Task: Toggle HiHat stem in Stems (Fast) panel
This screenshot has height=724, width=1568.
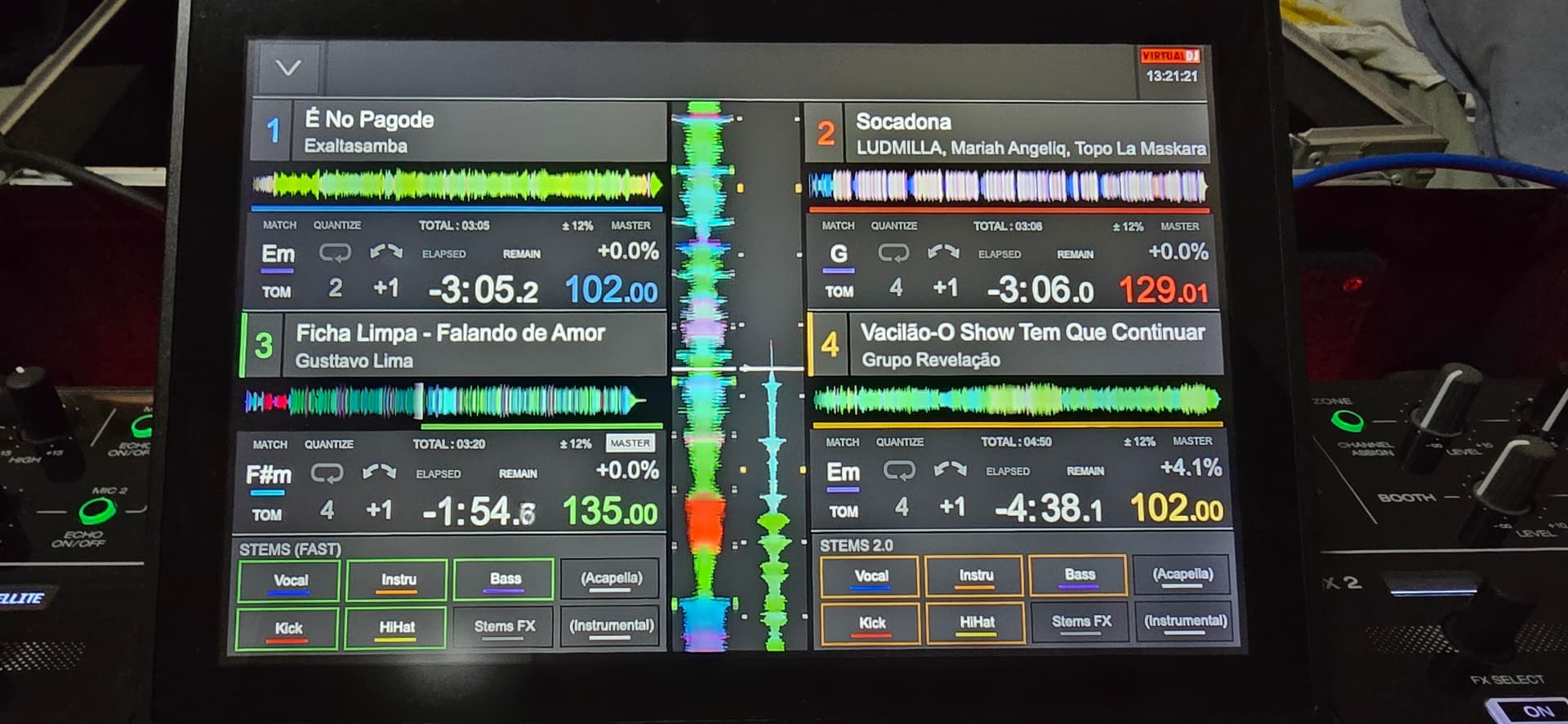Action: [396, 628]
